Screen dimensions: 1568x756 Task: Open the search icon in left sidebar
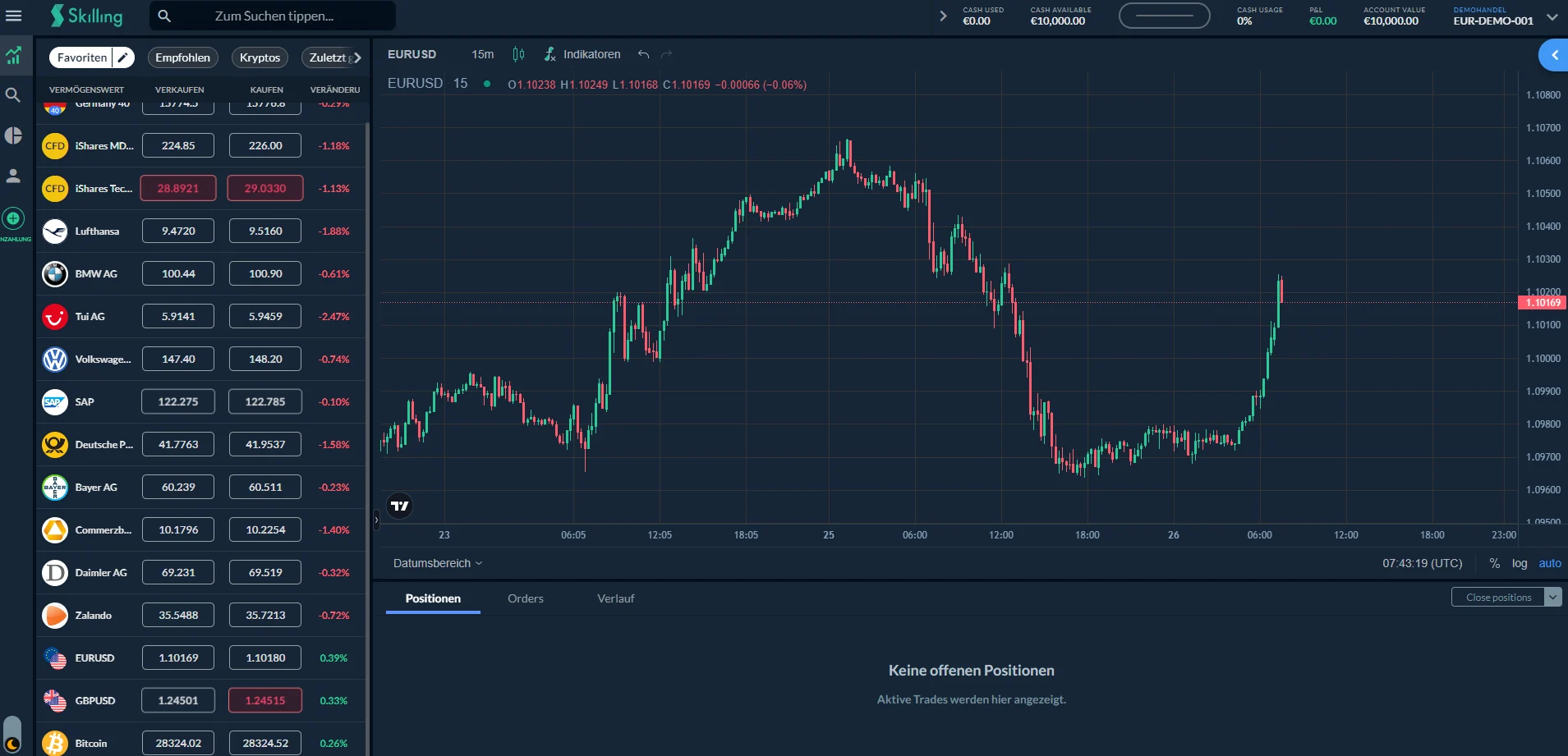click(13, 94)
